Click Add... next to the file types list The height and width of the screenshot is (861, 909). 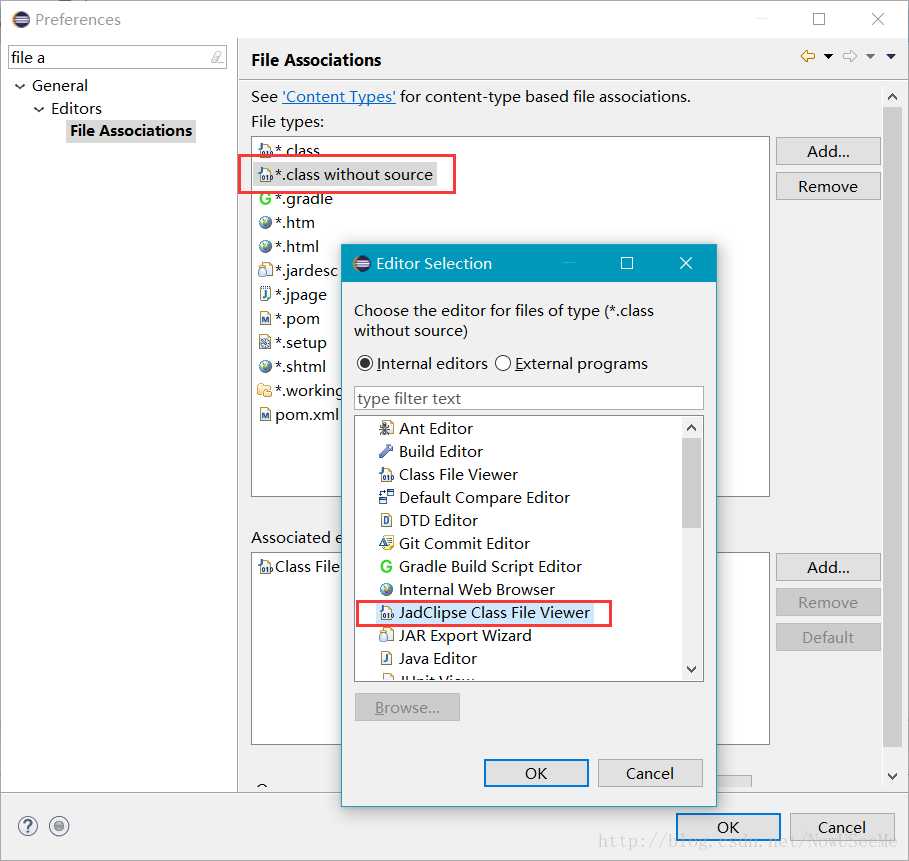click(828, 151)
